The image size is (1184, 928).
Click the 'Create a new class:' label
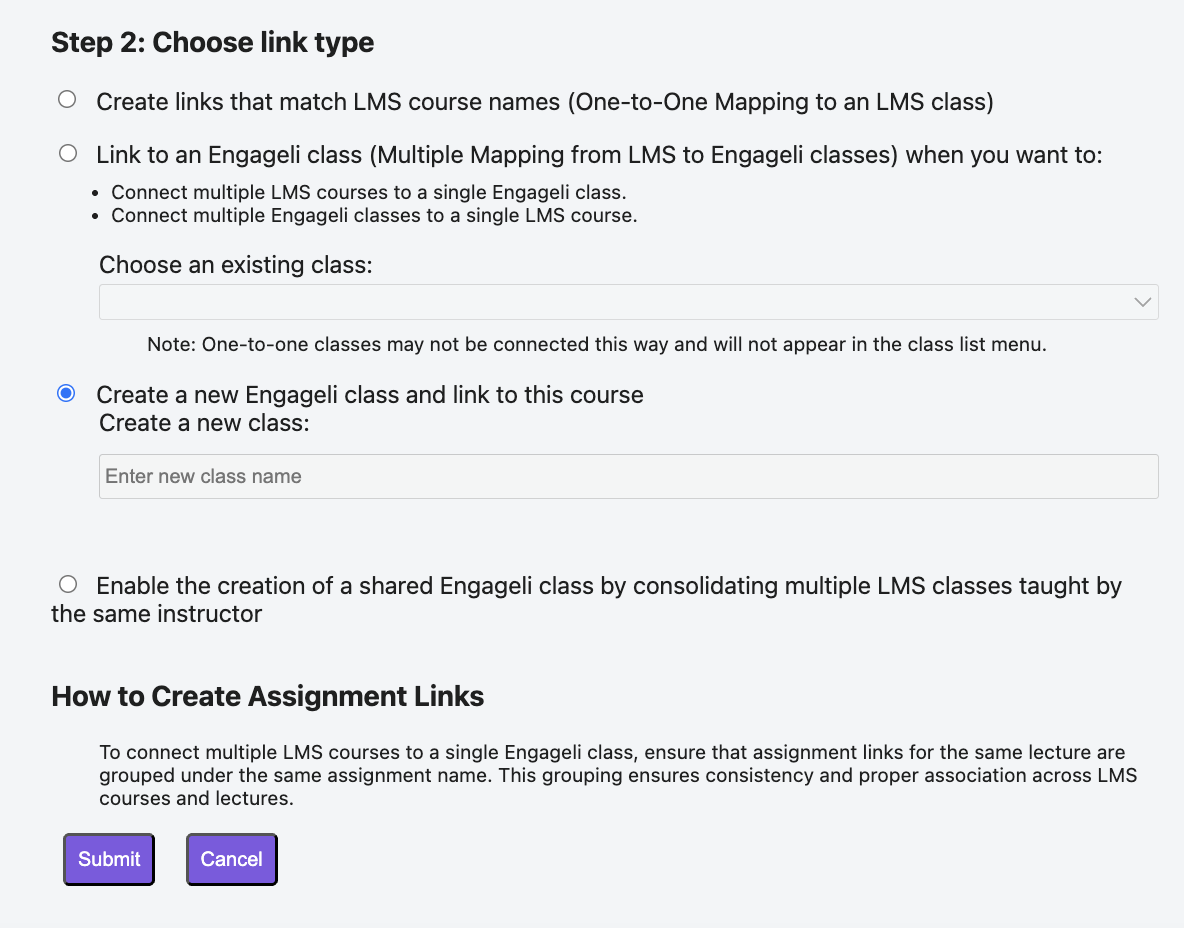pyautogui.click(x=204, y=423)
